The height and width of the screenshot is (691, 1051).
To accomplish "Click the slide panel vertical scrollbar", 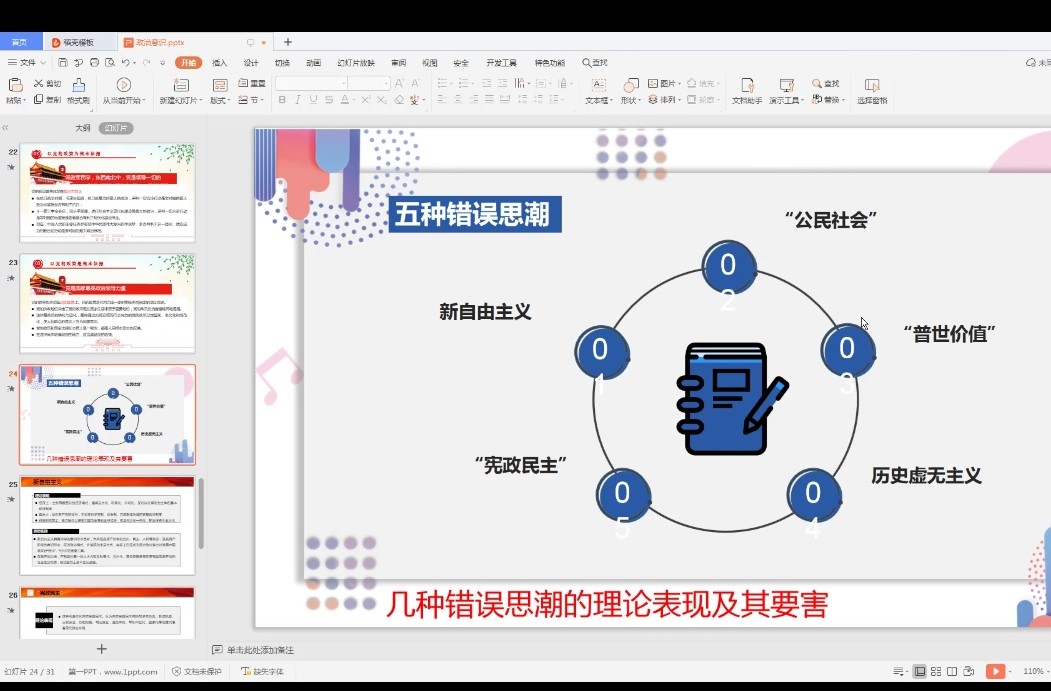I will tap(201, 512).
